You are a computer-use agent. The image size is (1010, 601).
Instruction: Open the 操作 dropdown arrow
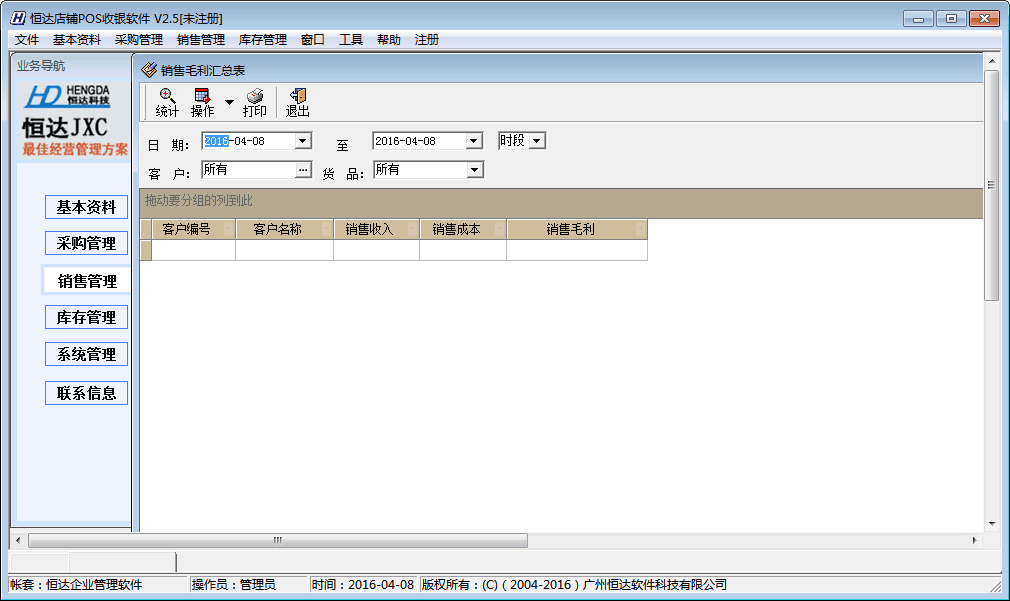pyautogui.click(x=229, y=102)
